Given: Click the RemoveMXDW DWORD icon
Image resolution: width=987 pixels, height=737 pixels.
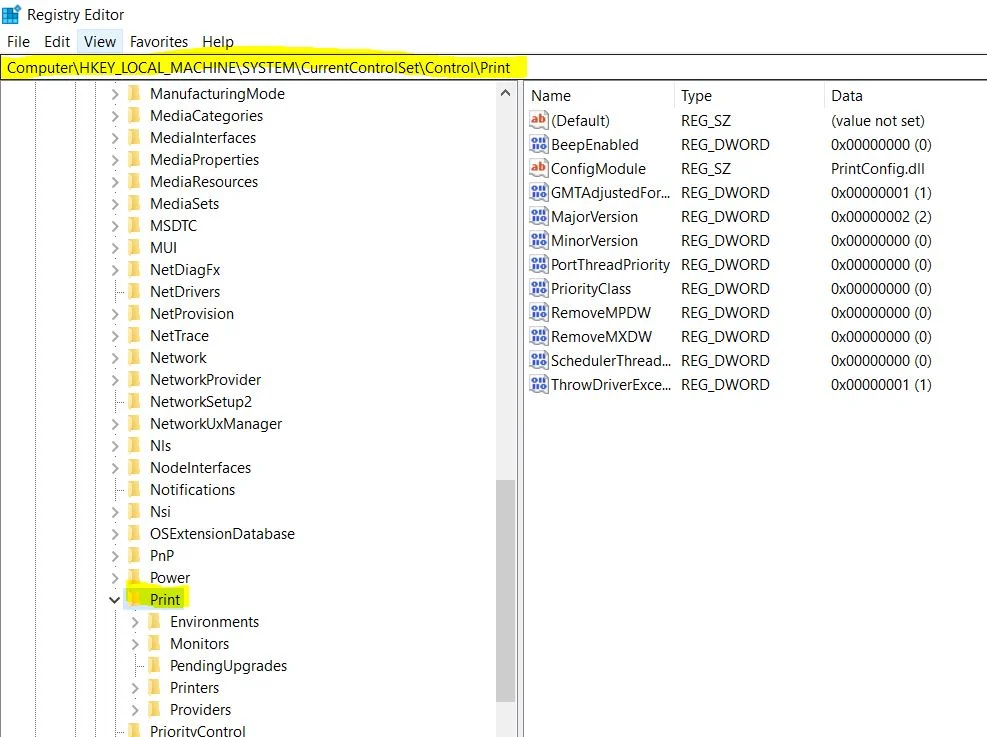Looking at the screenshot, I should [539, 337].
